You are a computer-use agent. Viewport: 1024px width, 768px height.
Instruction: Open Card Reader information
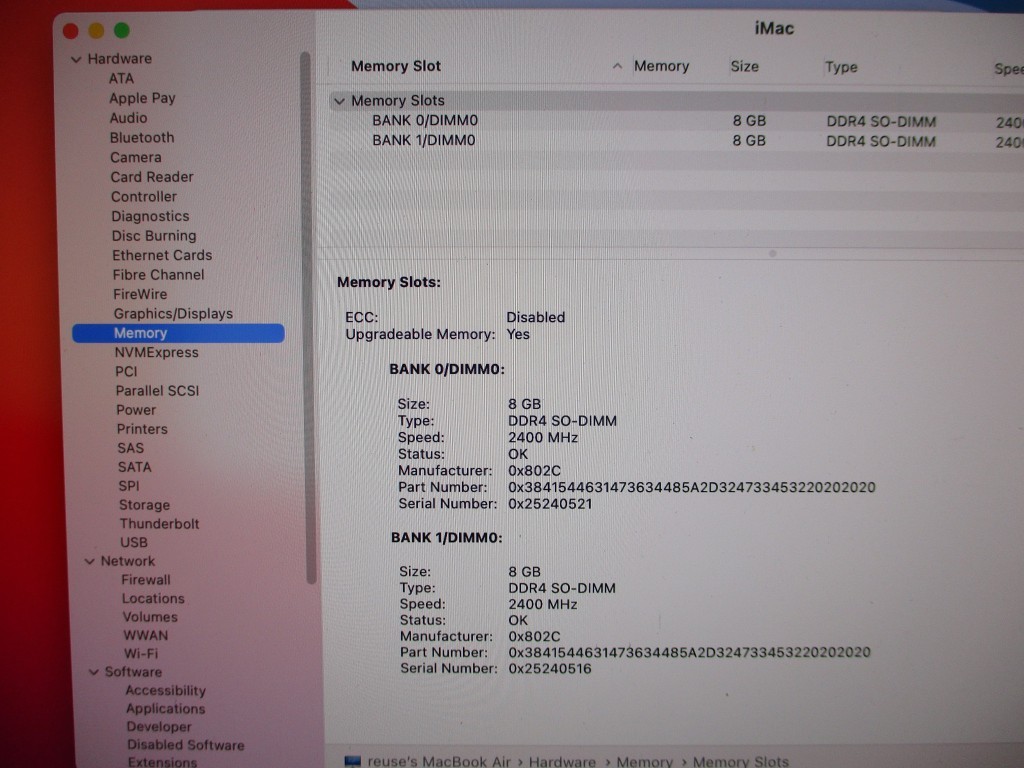coord(152,177)
